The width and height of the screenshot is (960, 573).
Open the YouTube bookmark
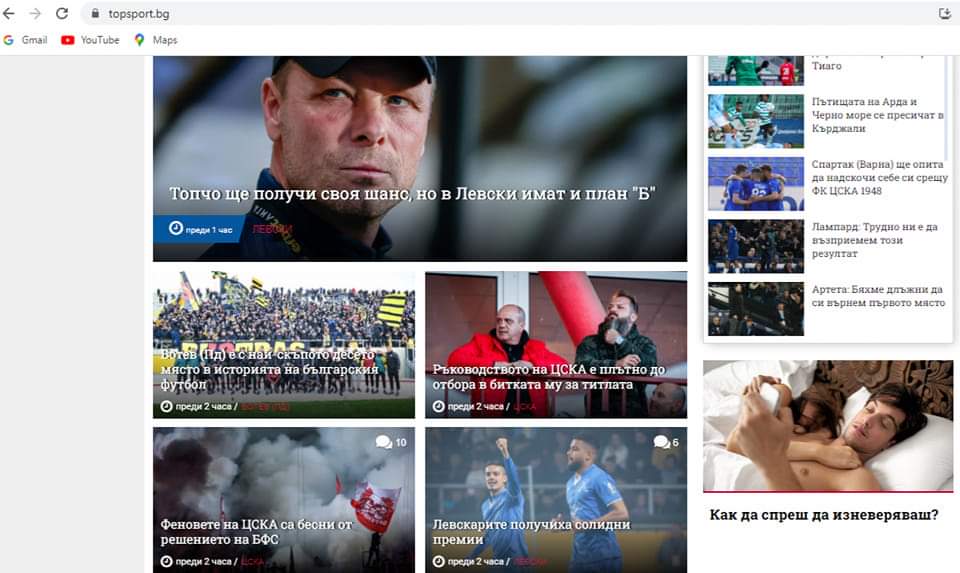(91, 40)
